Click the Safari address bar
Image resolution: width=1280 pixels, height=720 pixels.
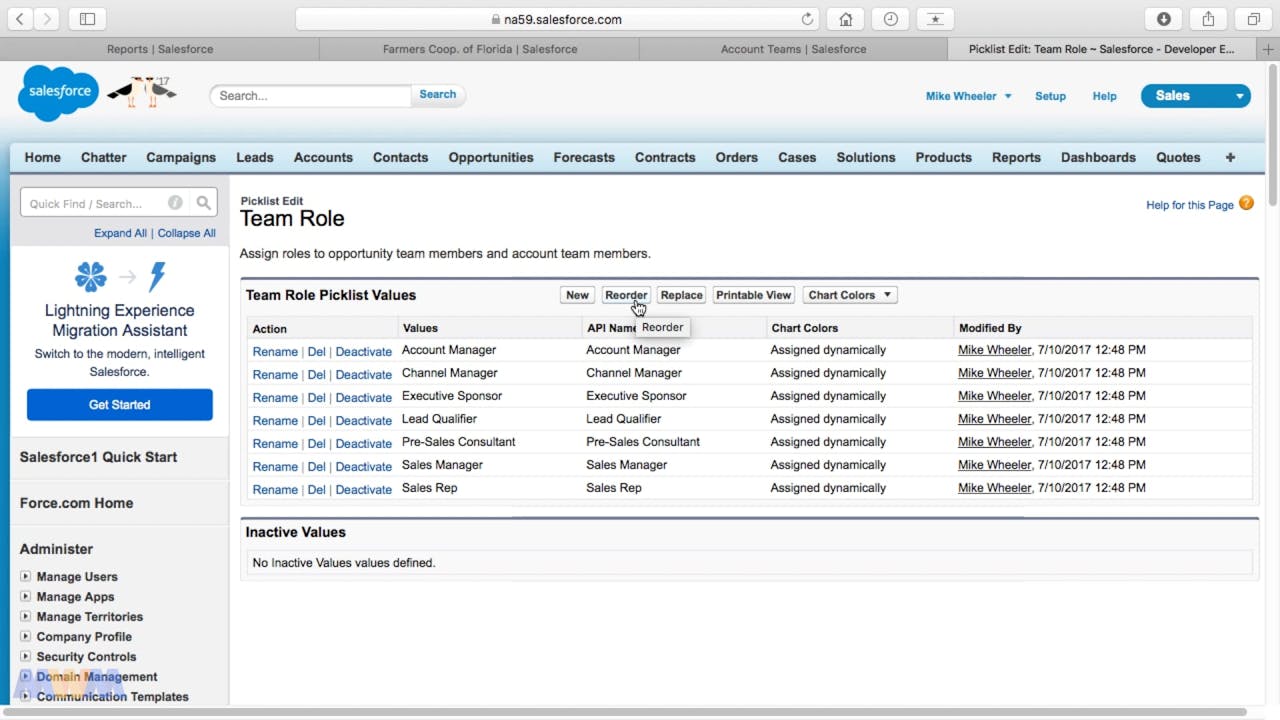tap(556, 19)
